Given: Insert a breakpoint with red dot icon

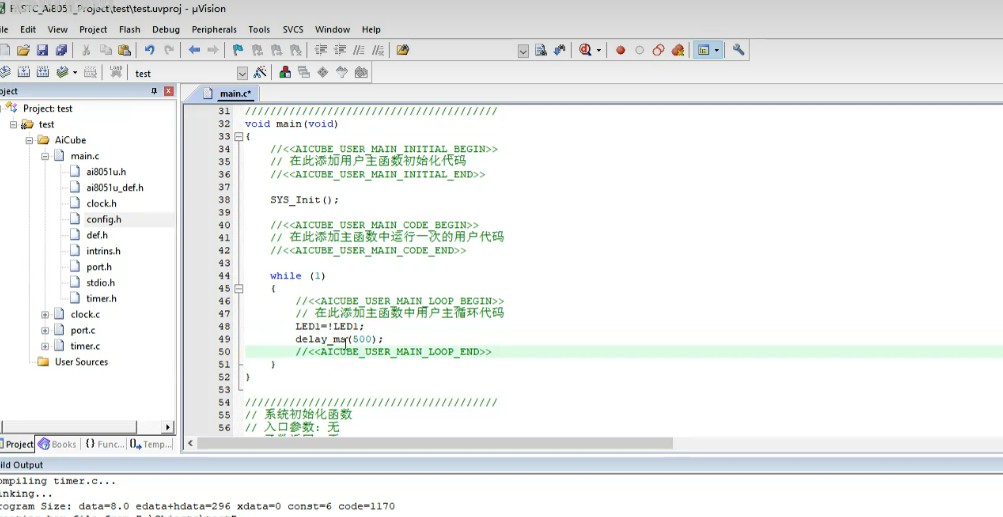Looking at the screenshot, I should point(620,50).
